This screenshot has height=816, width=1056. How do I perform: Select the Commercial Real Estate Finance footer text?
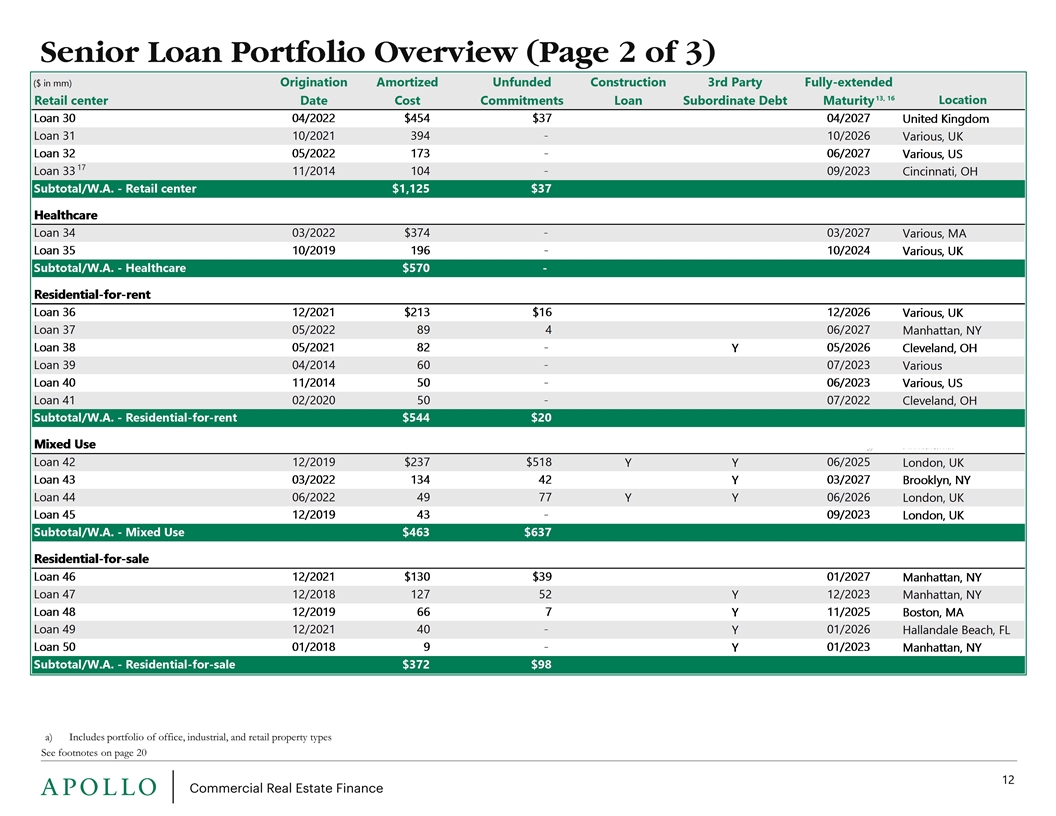(x=286, y=788)
